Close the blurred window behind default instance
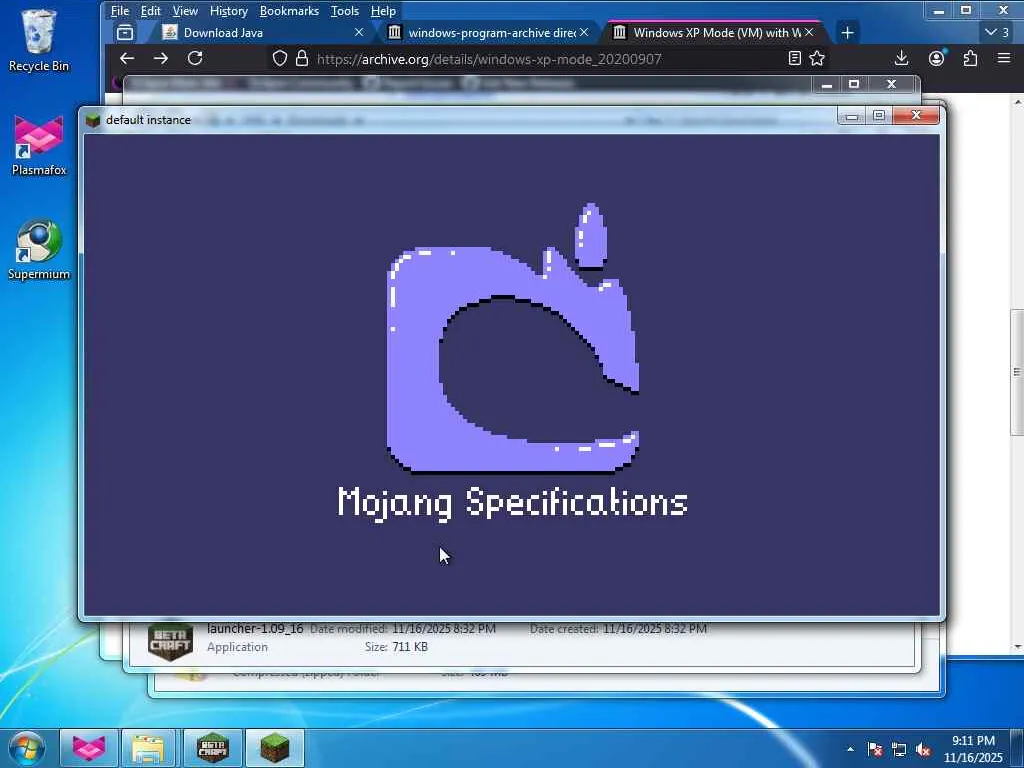The width and height of the screenshot is (1024, 768). [891, 84]
